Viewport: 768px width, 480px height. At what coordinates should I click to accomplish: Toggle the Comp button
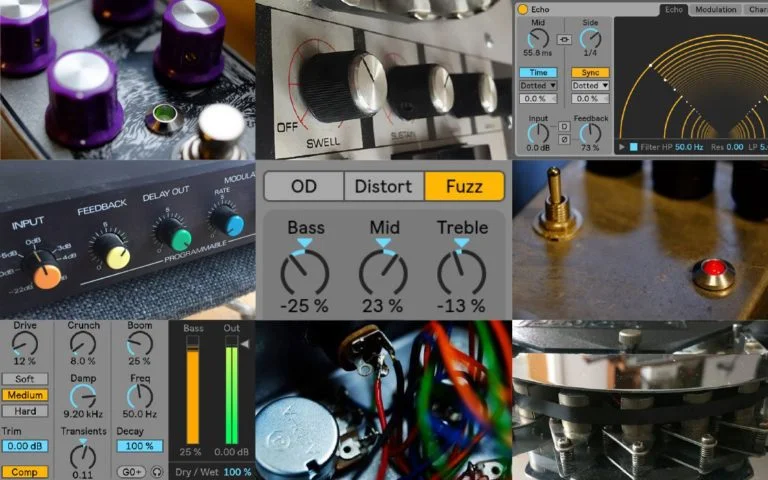click(x=24, y=473)
